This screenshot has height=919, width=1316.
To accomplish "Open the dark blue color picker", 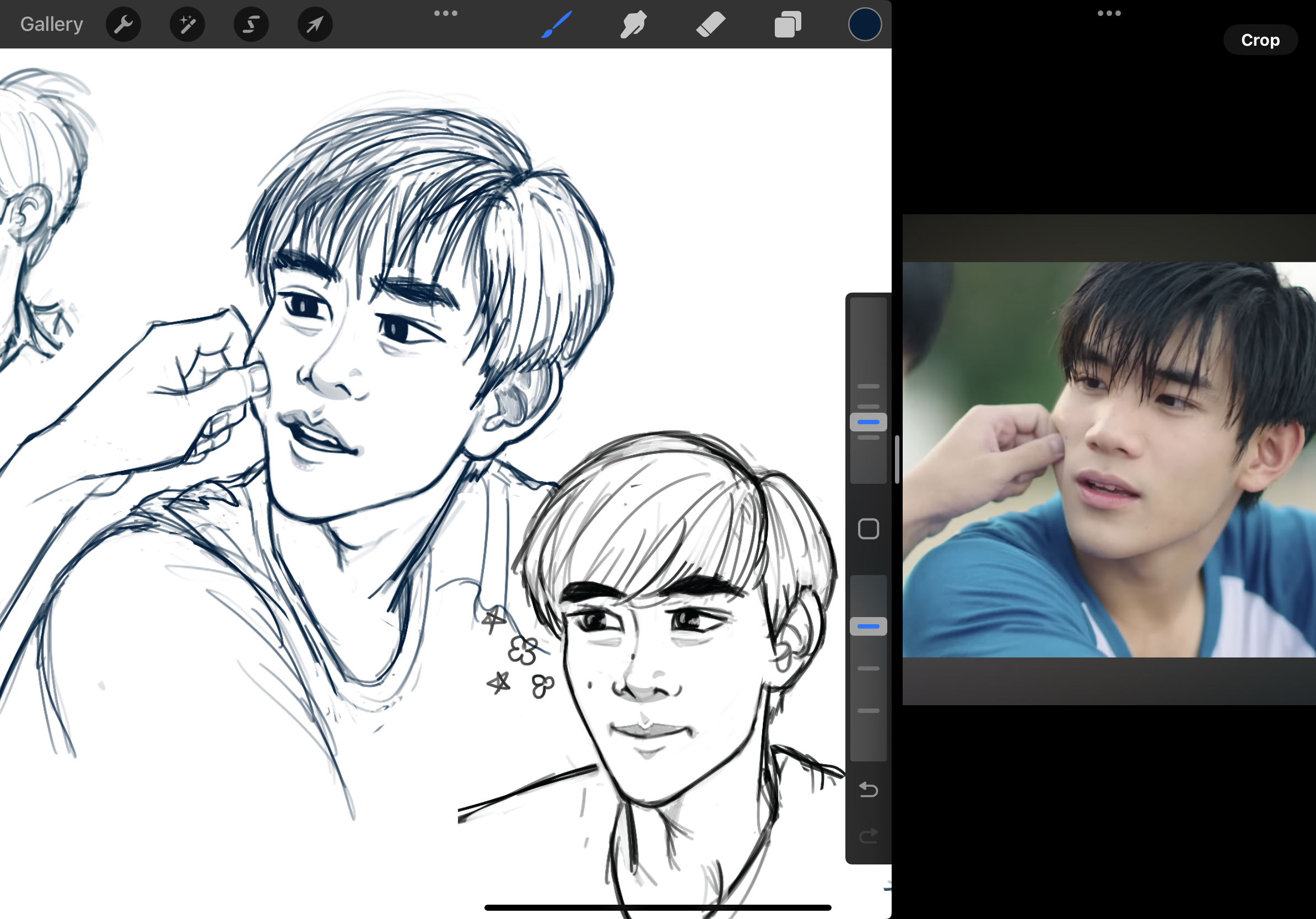I will coord(864,24).
